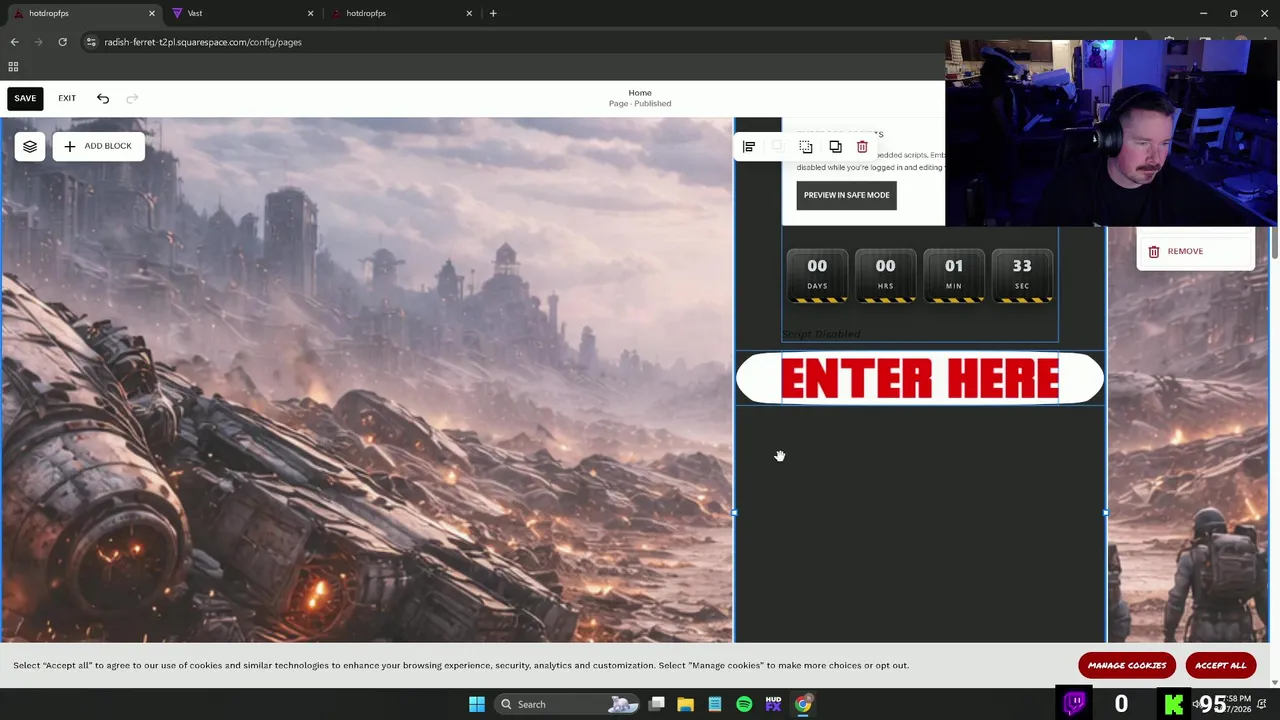This screenshot has width=1280, height=720.
Task: Click the undo arrow
Action: click(x=103, y=98)
